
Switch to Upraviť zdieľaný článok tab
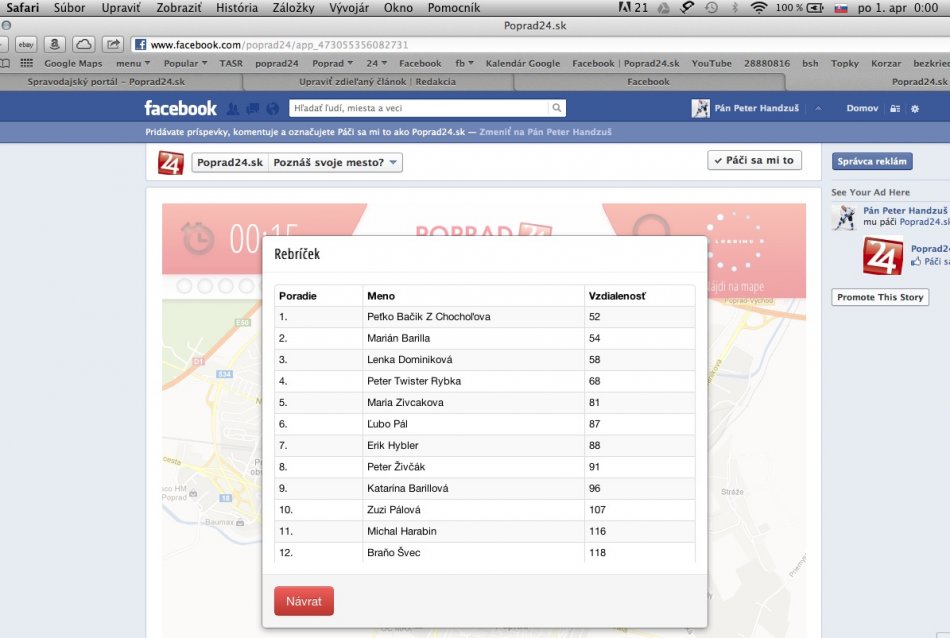pyautogui.click(x=378, y=81)
